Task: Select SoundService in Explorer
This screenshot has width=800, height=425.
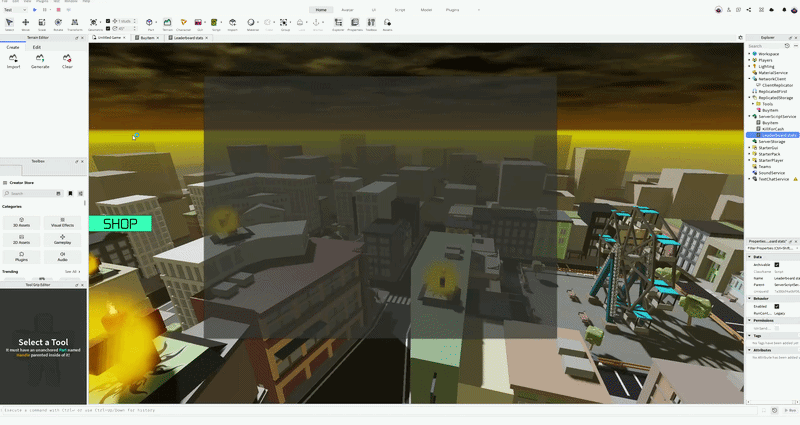Action: (772, 172)
